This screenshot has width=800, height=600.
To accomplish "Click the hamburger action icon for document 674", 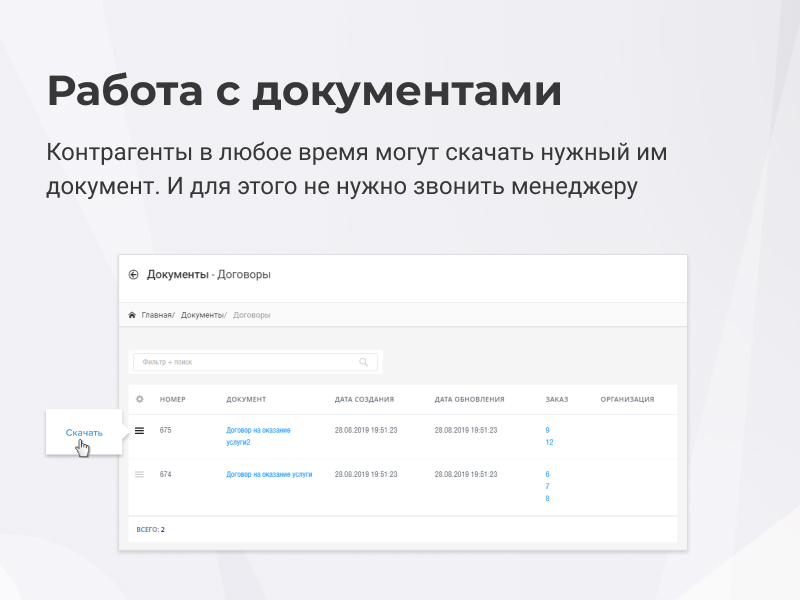I will (139, 475).
